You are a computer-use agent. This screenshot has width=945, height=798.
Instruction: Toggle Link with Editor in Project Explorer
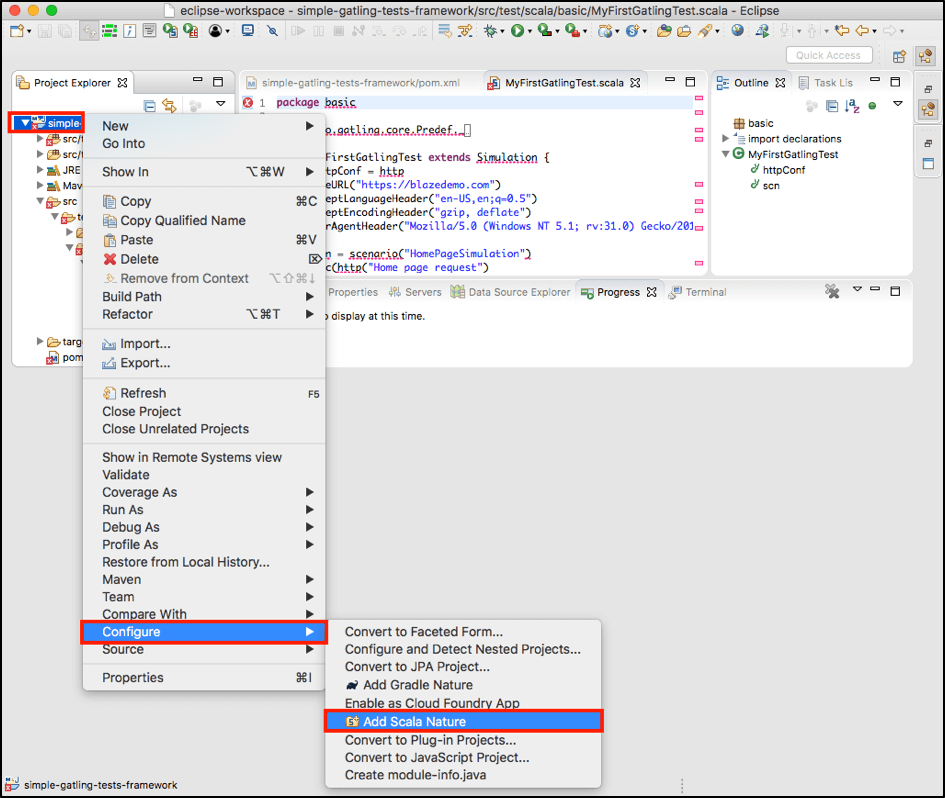169,106
